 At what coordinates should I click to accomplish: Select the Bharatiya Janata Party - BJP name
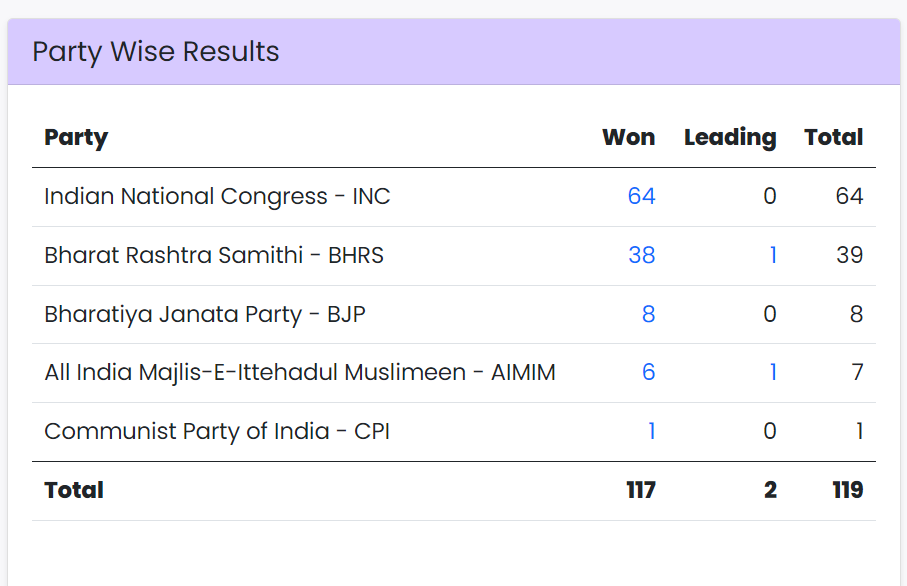pos(205,314)
